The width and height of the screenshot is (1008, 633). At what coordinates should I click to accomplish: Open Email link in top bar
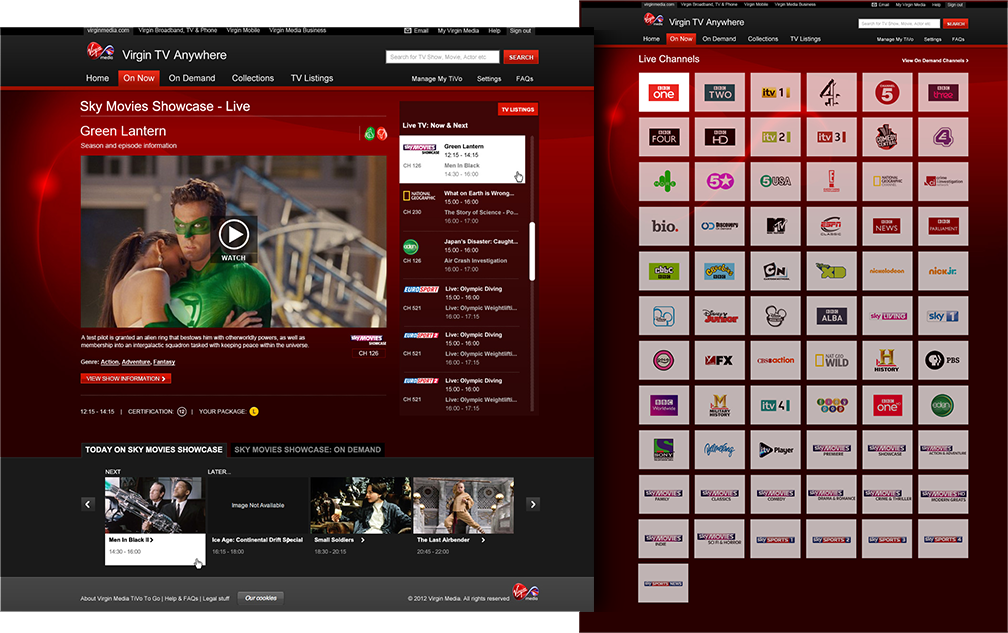(417, 30)
